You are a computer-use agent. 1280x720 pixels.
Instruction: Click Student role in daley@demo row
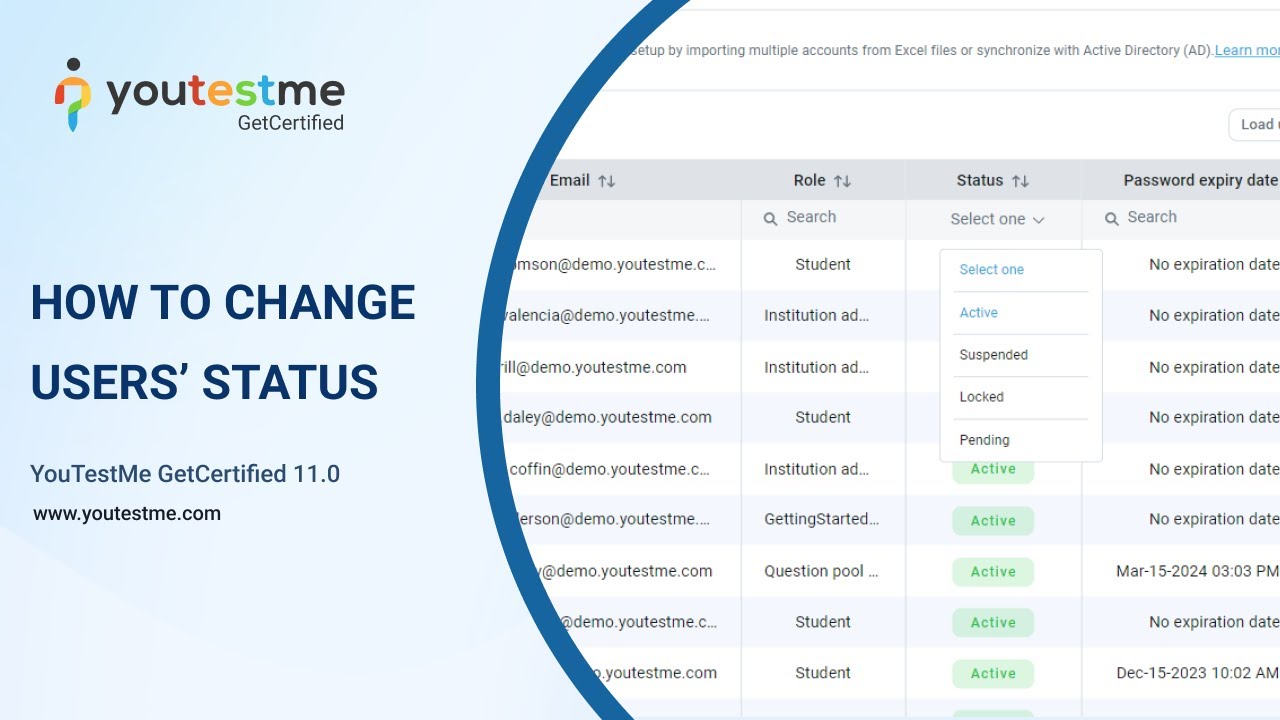[x=823, y=417]
